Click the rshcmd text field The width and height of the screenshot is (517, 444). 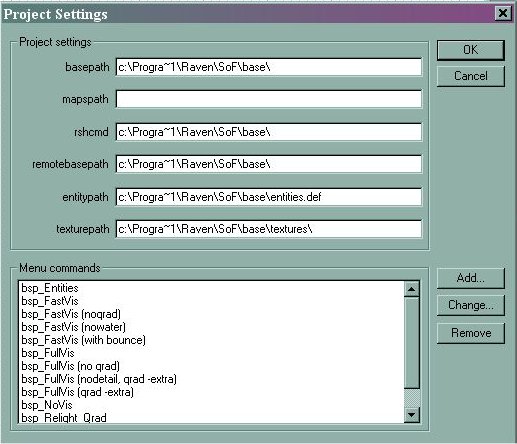click(269, 132)
